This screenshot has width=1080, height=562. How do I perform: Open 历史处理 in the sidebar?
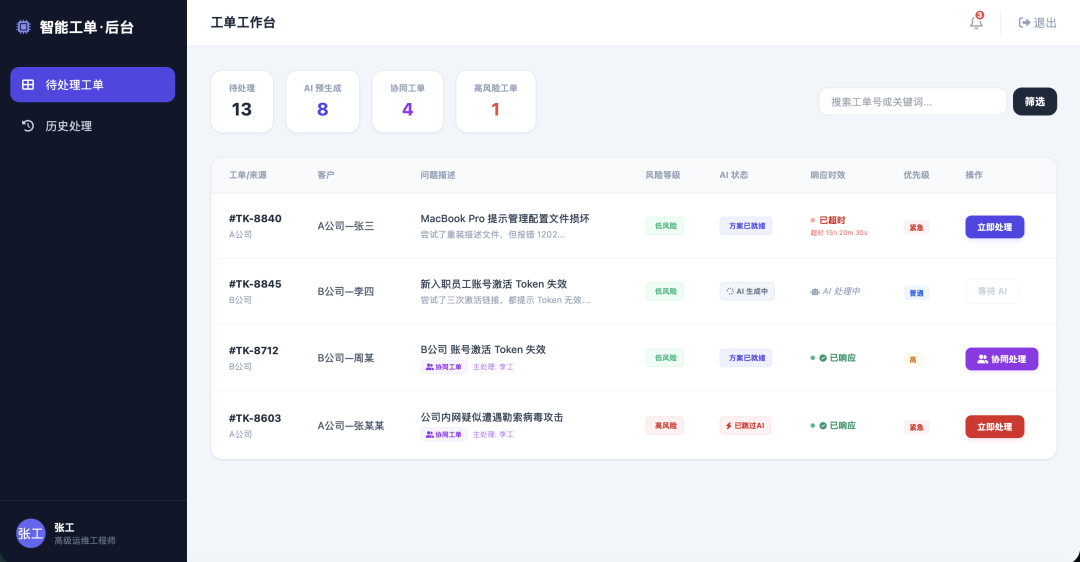point(92,126)
